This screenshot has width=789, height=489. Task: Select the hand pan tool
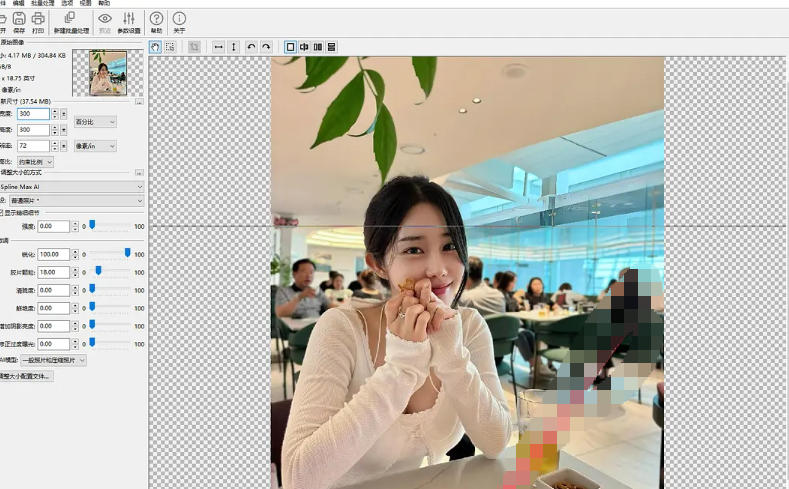point(156,47)
